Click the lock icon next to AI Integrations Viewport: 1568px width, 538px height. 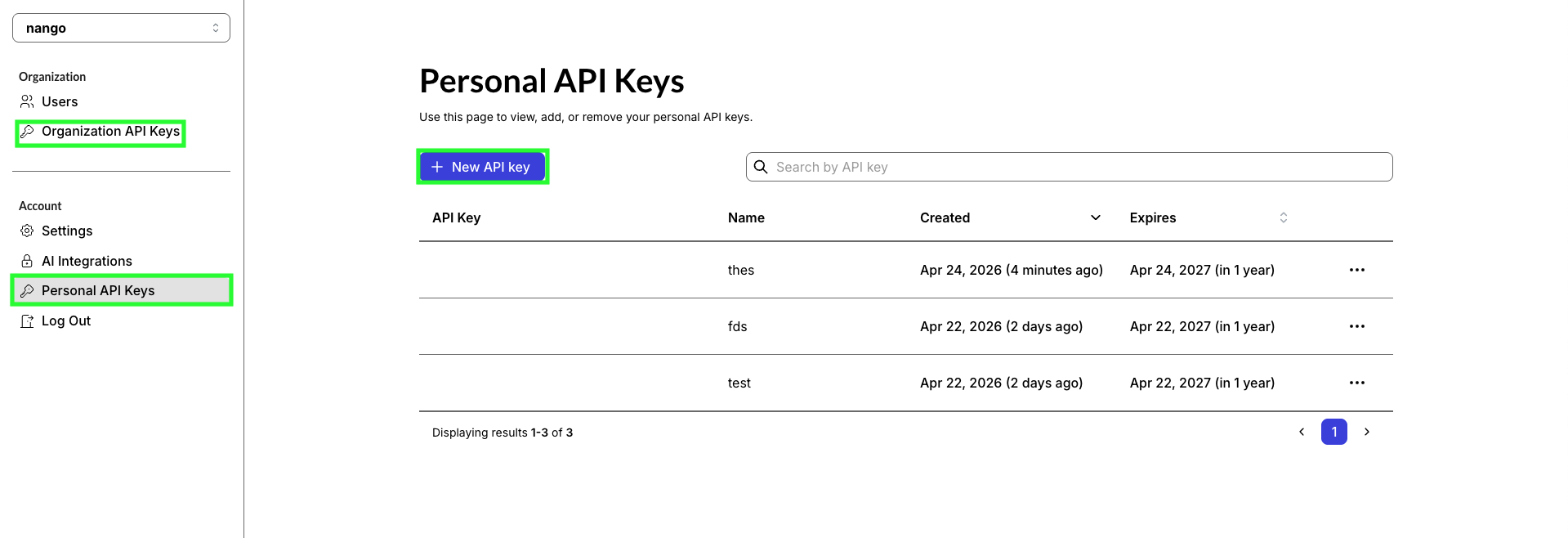point(27,261)
